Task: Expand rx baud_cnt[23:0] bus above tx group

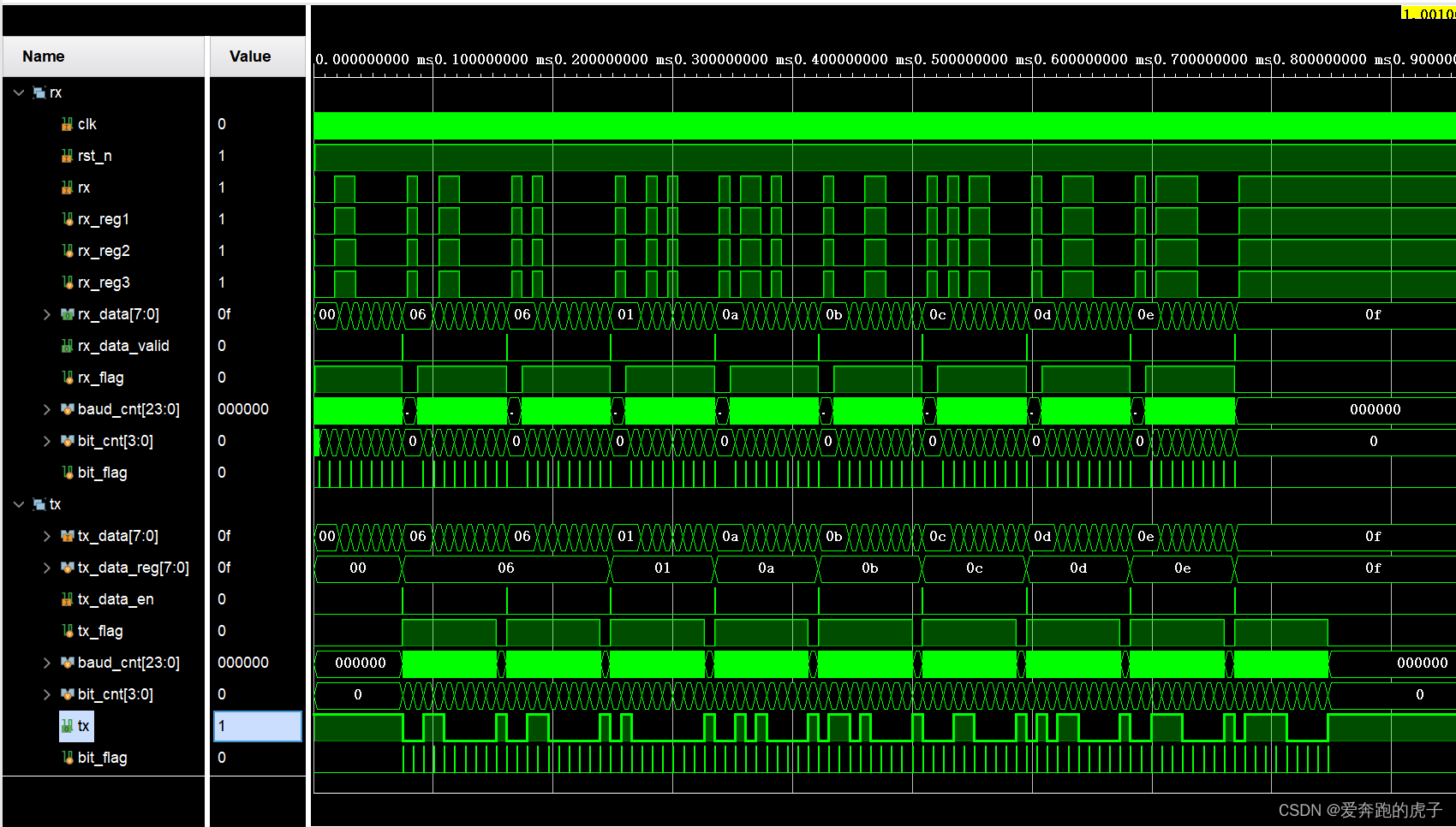Action: tap(47, 409)
